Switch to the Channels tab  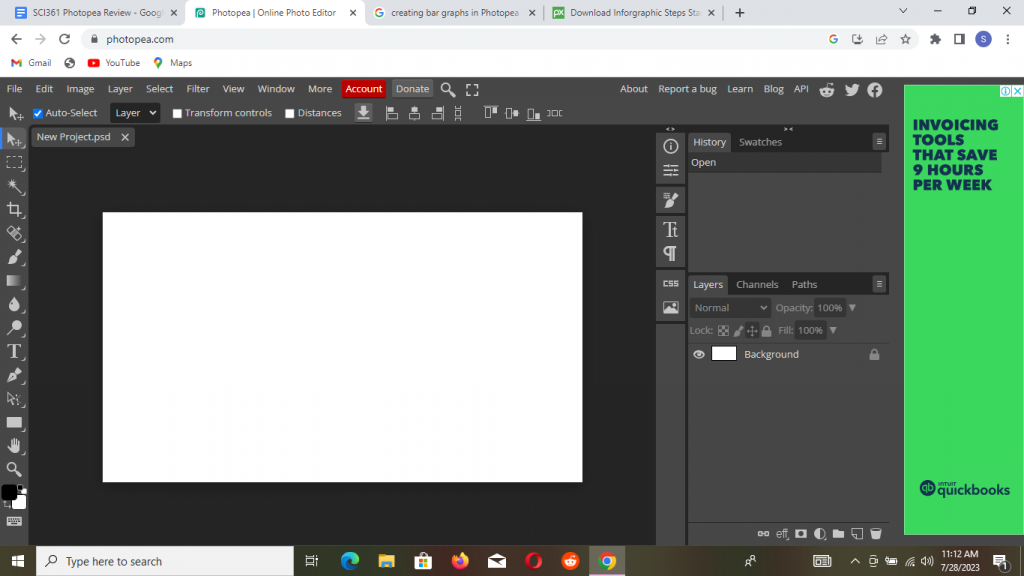pyautogui.click(x=757, y=285)
